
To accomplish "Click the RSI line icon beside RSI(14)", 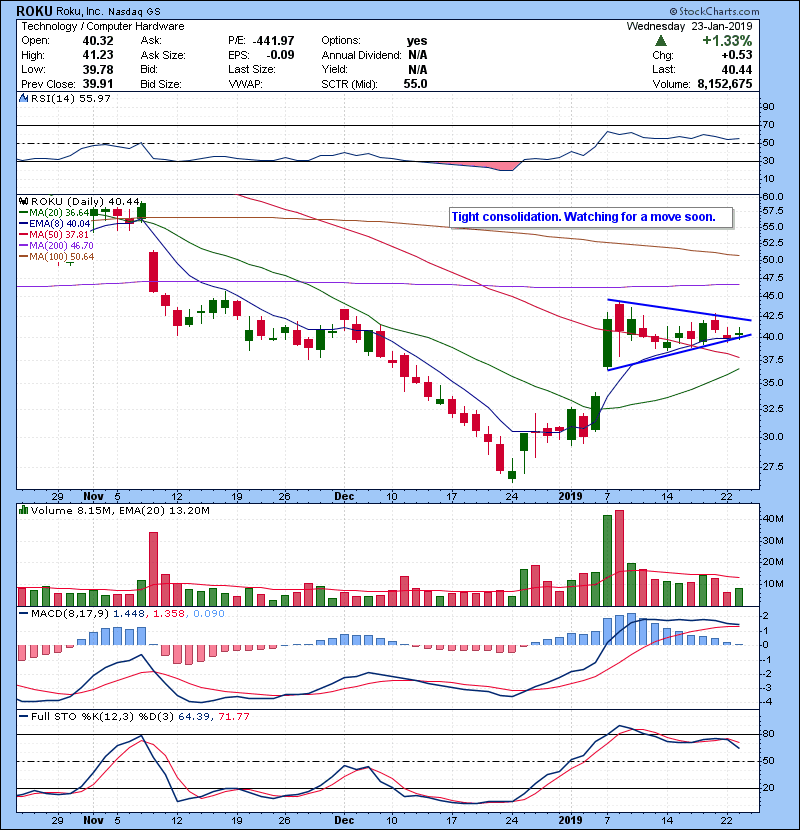I will click(x=23, y=98).
